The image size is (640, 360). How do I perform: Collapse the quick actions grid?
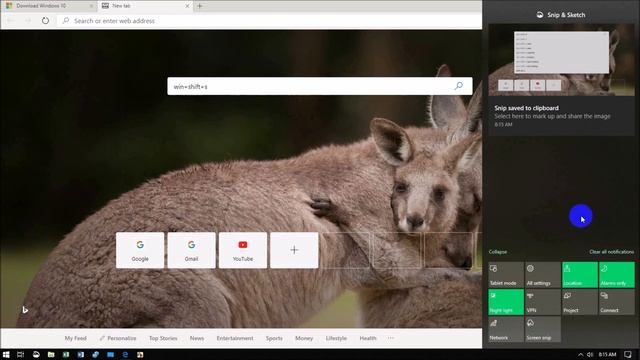(x=498, y=252)
